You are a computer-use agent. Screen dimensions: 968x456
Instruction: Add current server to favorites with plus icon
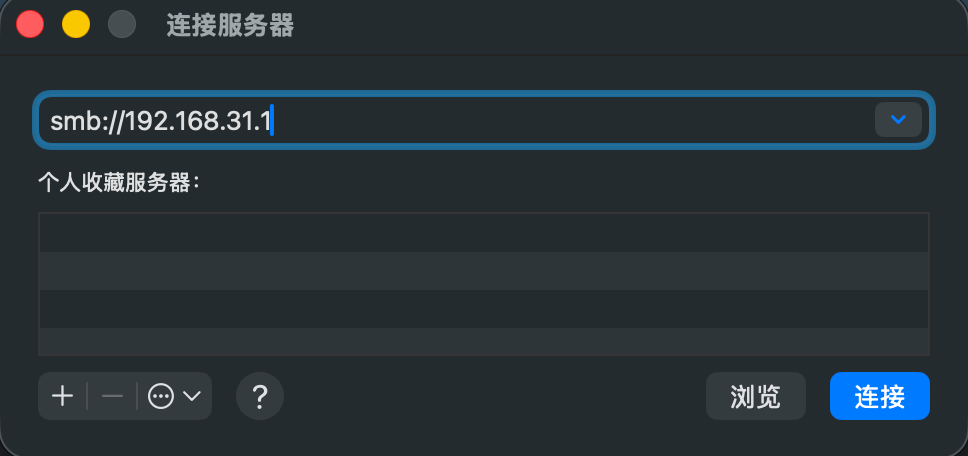[62, 396]
